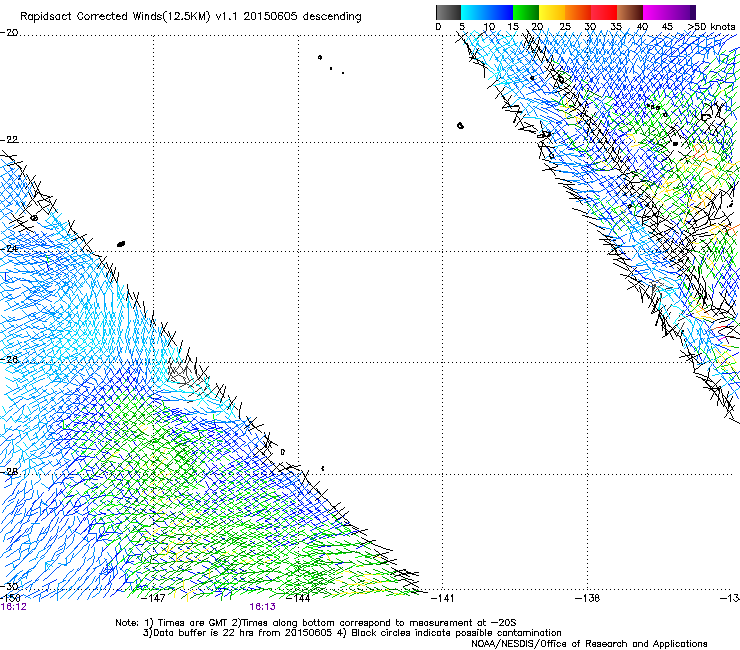Click the longitude label "-144"
Screen dimensions: 740x650
pos(298,598)
